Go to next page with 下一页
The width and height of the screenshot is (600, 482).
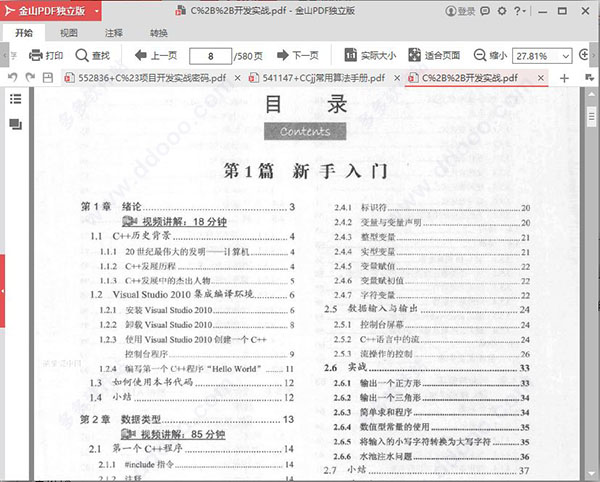(298, 56)
